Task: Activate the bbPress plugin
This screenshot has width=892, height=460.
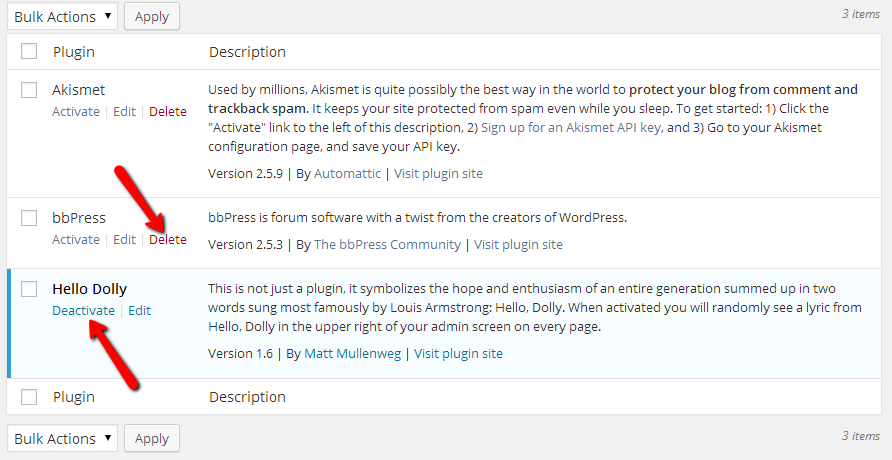Action: click(x=76, y=240)
